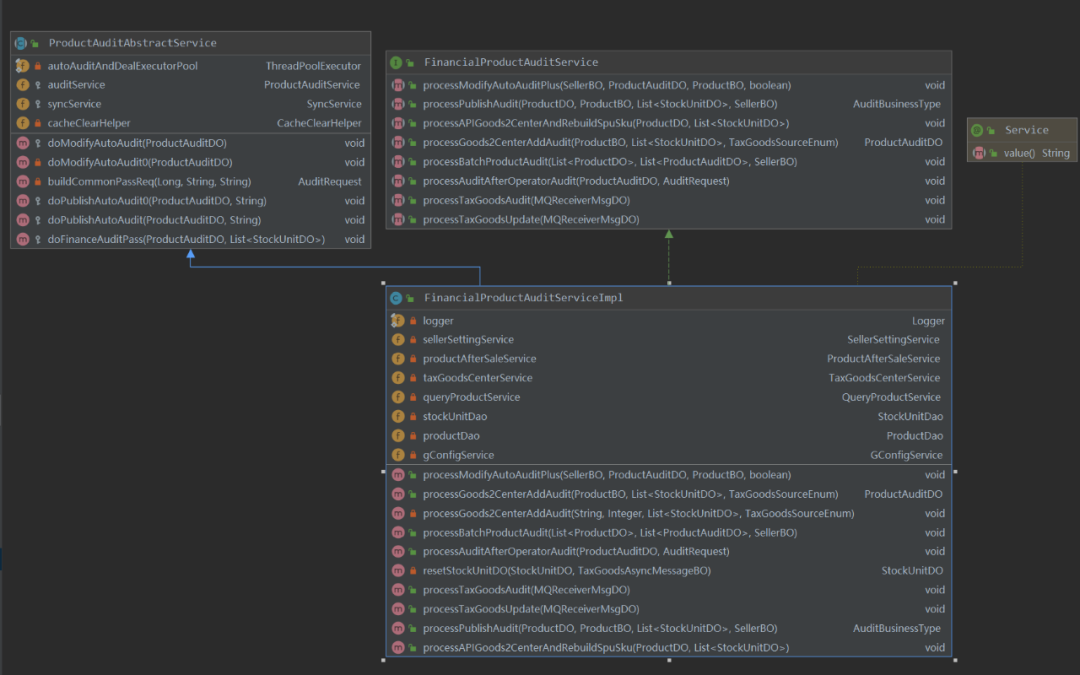Click the public icon beside processPublishAudit in FinancialProductAuditService

point(413,104)
